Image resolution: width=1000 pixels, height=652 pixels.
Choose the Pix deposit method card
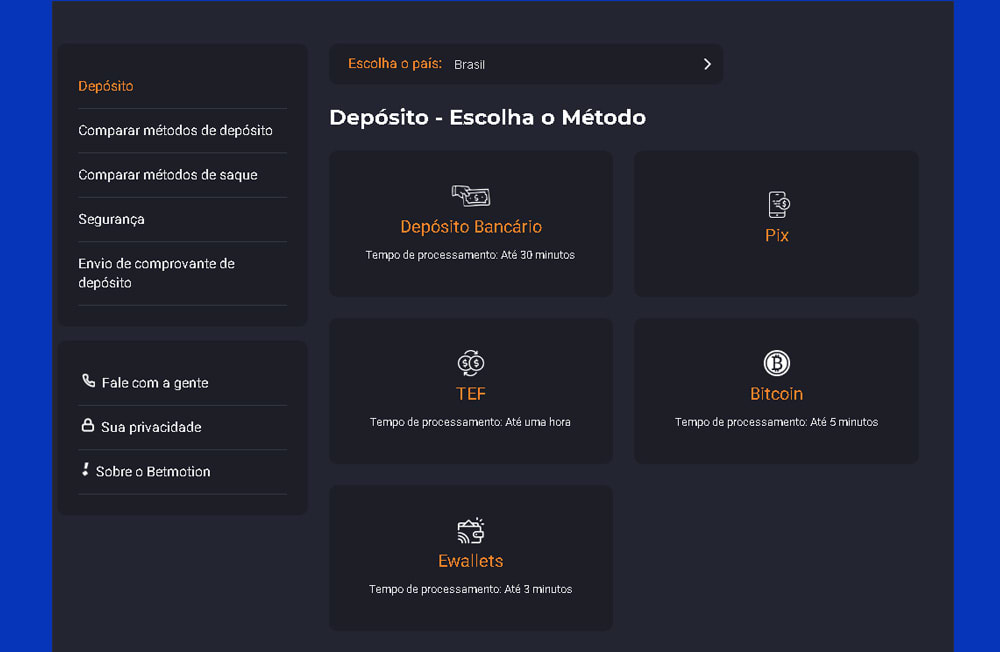tap(776, 223)
